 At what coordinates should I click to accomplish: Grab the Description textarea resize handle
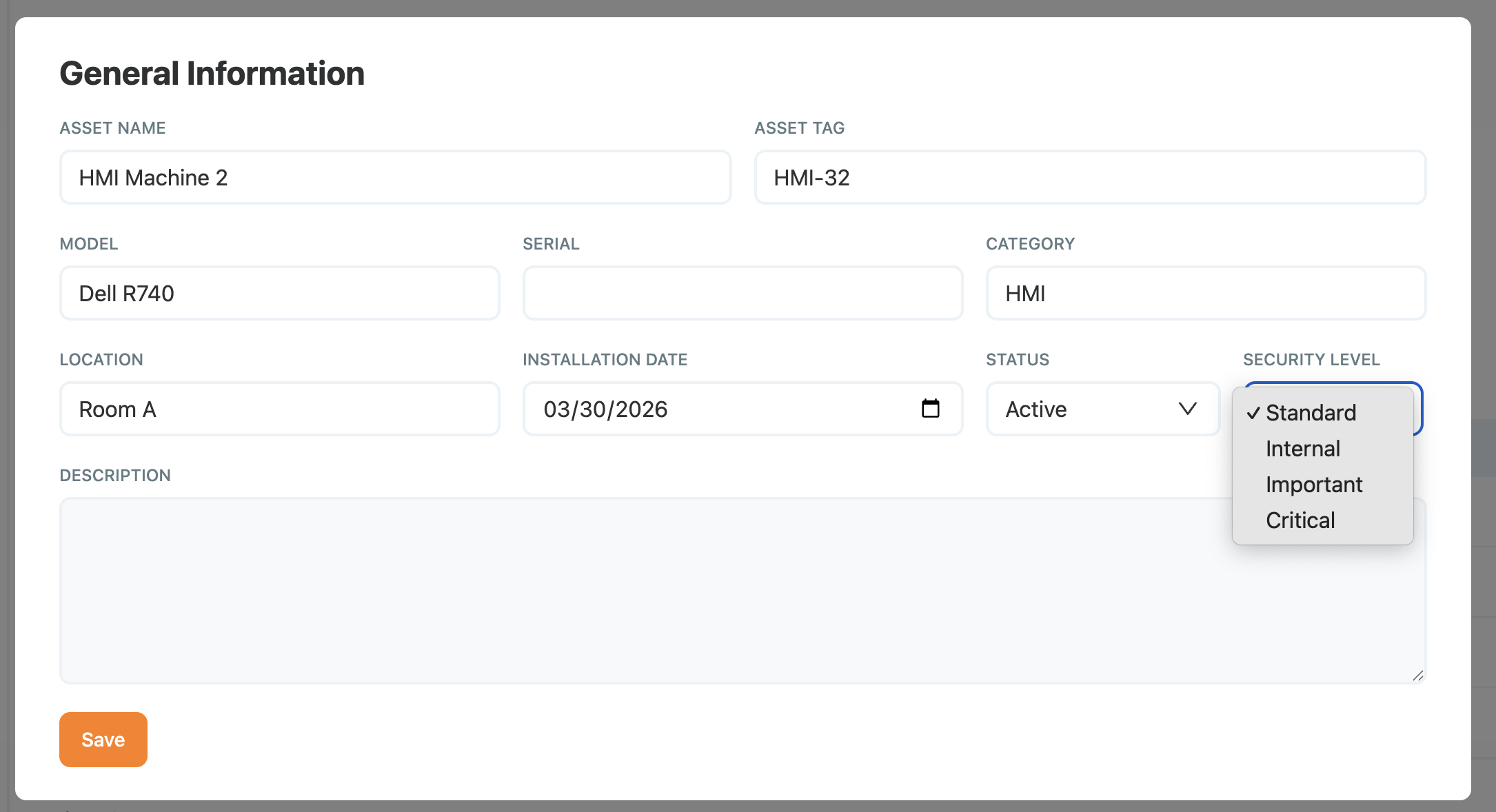point(1417,676)
